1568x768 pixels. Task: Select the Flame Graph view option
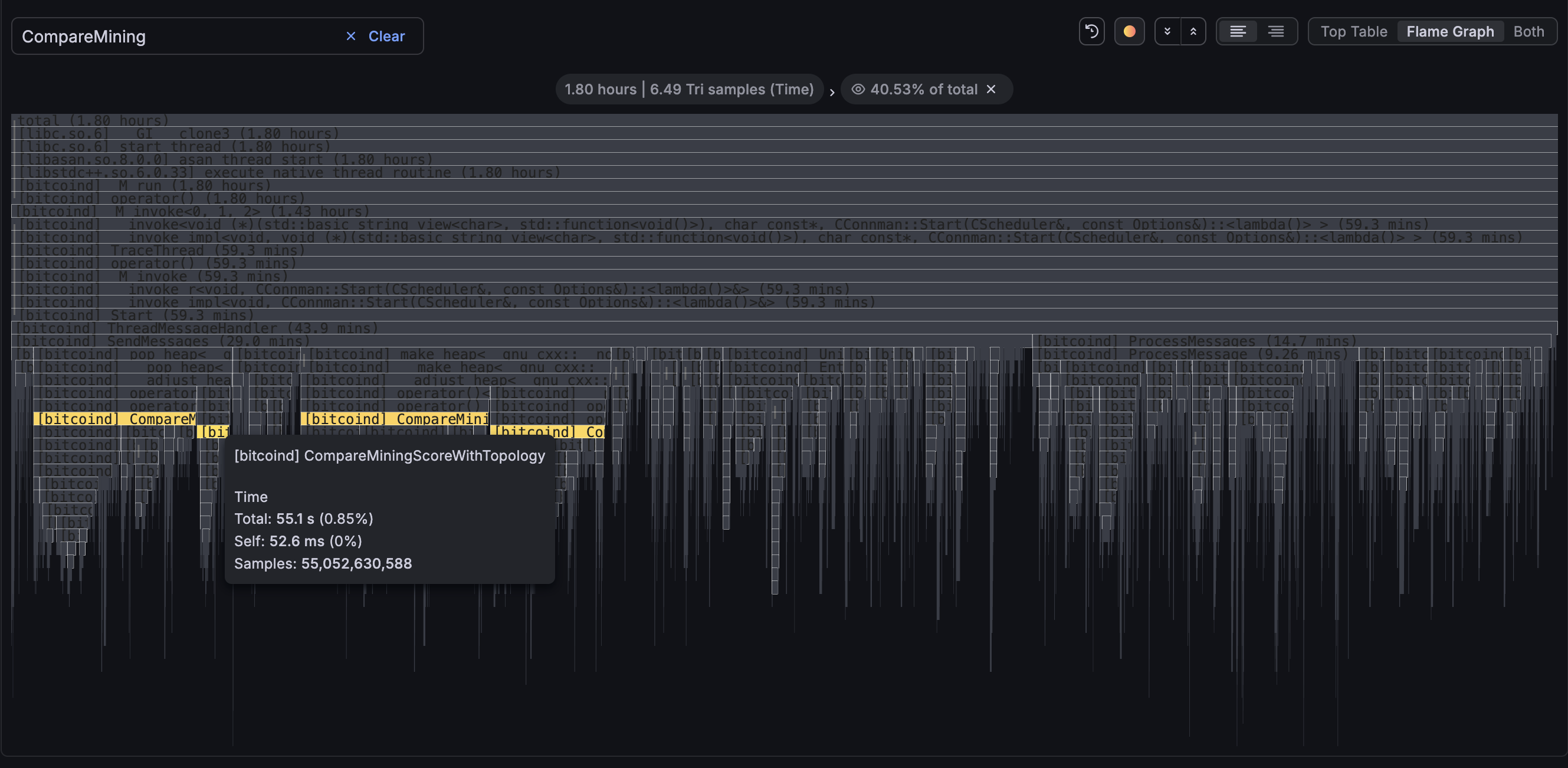[1449, 32]
